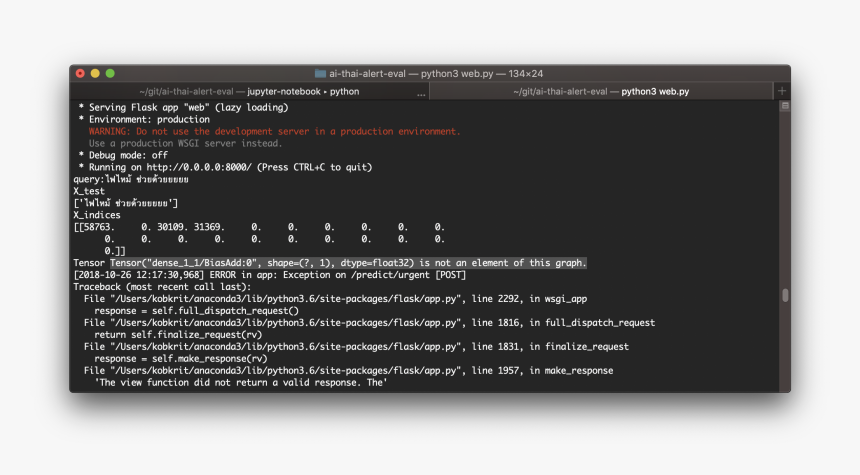Minimize the terminal window
860x475 pixels.
tap(95, 73)
